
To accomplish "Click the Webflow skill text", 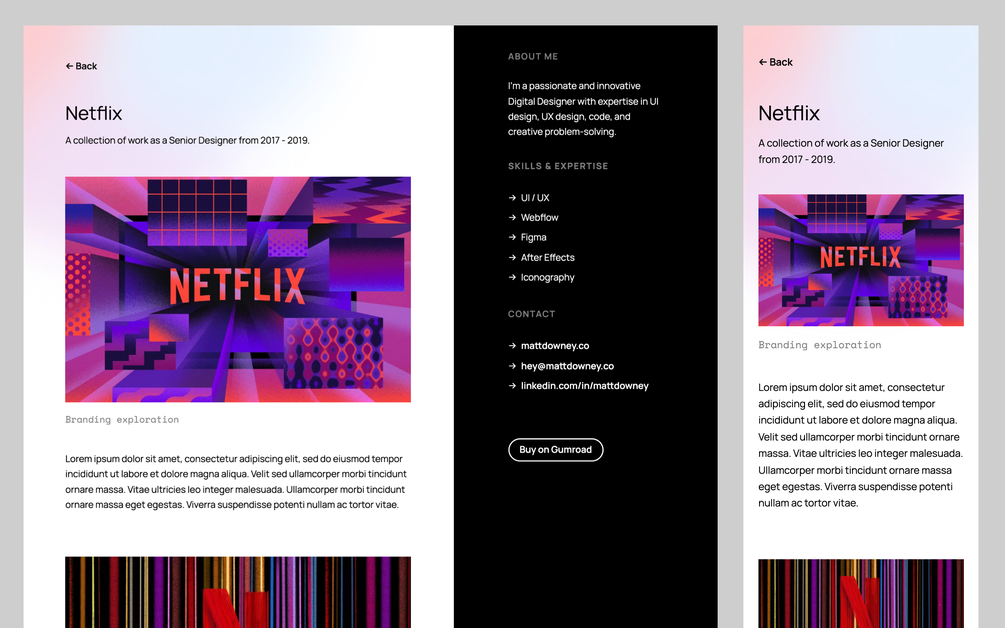I will (540, 218).
